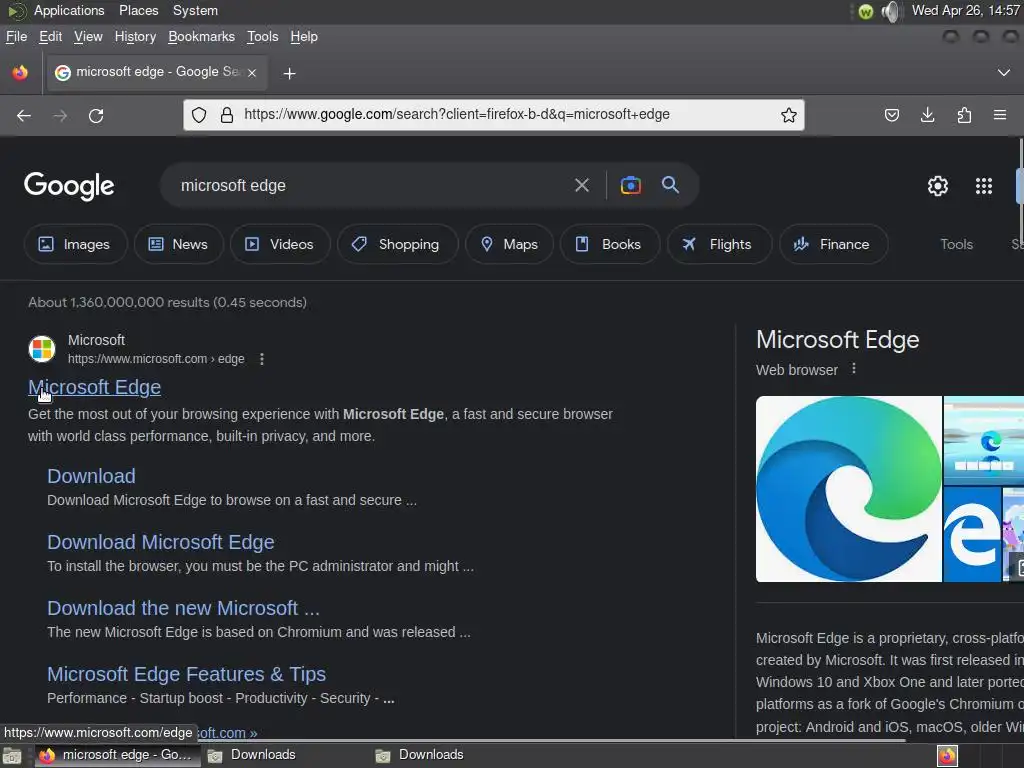Open the Google apps grid icon

[984, 186]
